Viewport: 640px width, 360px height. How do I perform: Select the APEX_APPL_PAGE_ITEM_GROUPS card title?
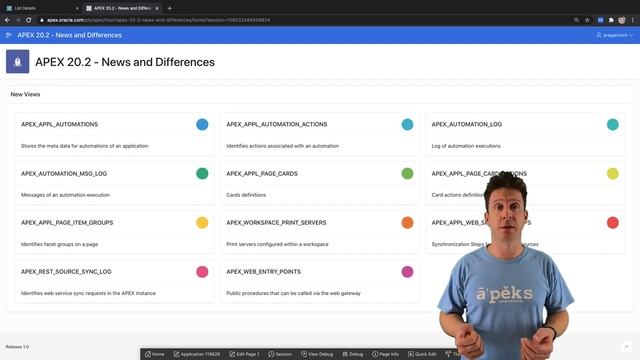click(67, 222)
